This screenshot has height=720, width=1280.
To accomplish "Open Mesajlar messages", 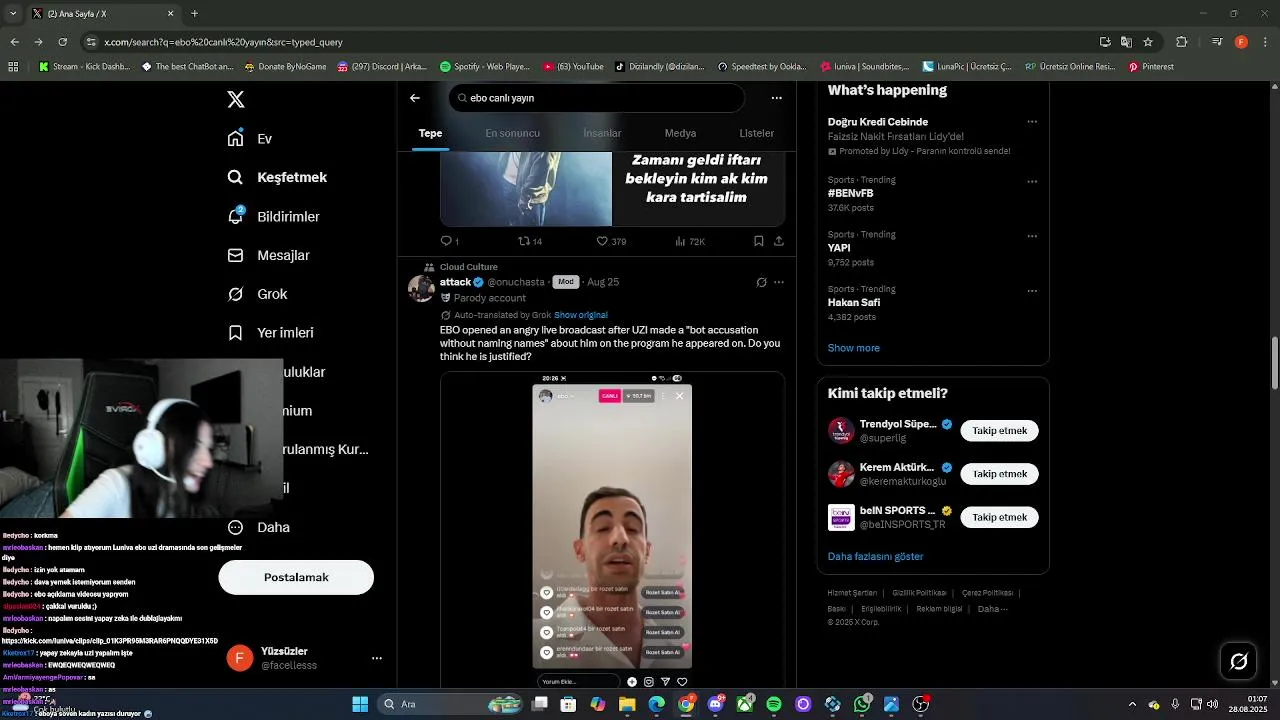I will coord(268,255).
